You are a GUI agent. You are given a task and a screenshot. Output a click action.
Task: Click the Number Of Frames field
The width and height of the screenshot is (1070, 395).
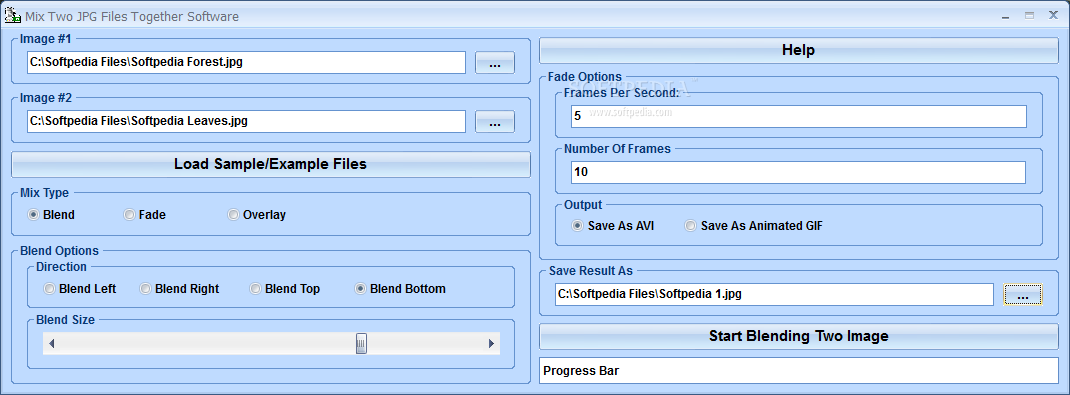798,173
